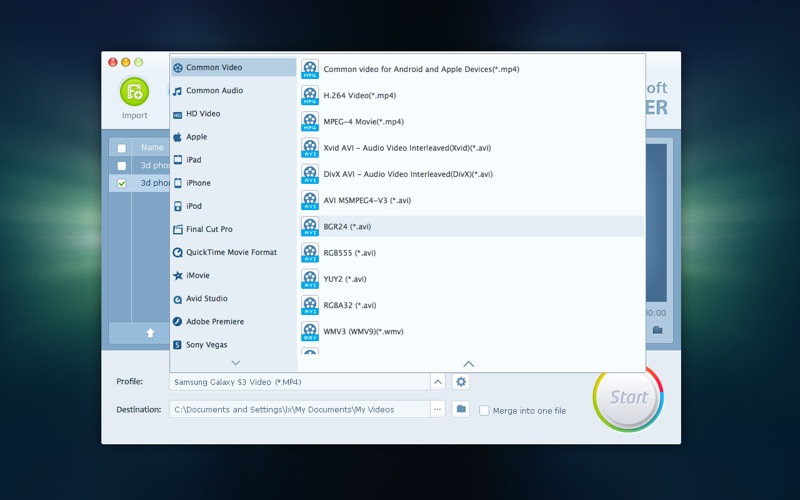Enable Merge into one file
Screen dimensions: 800x500
pos(484,411)
